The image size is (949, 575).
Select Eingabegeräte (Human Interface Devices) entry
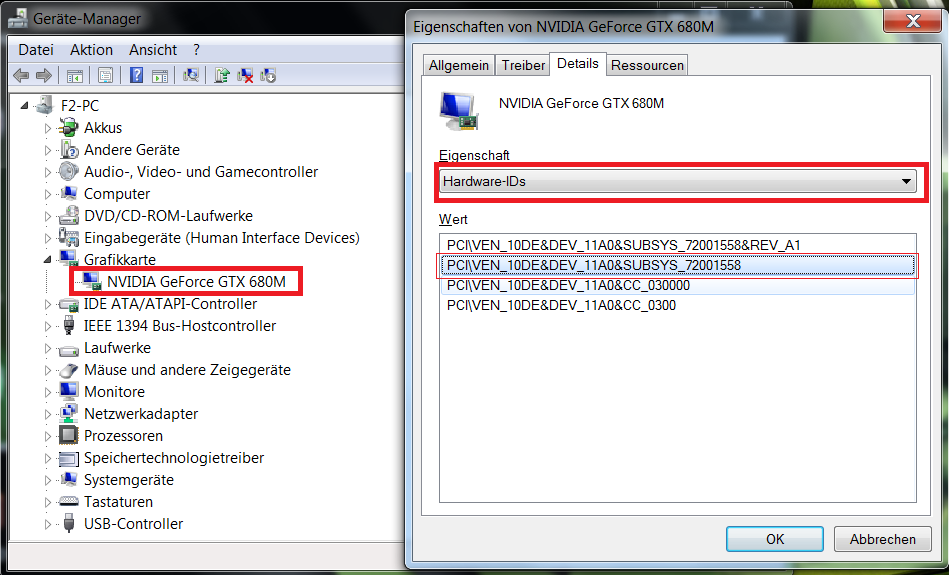pos(222,238)
